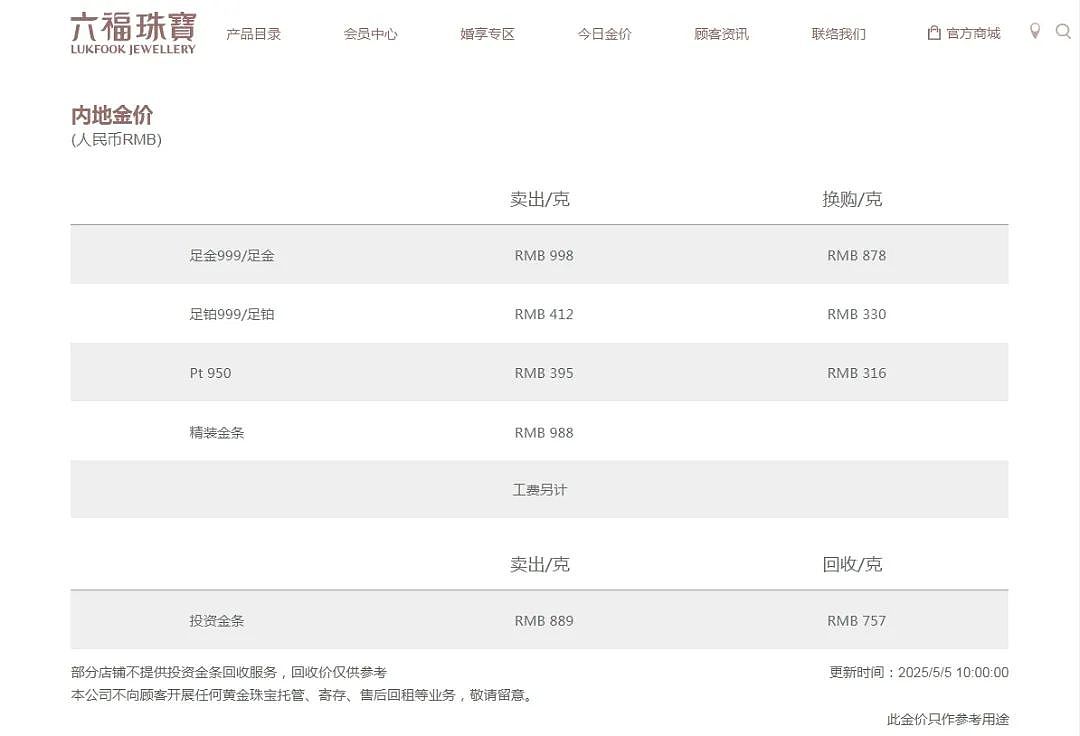Click the 回收/克 column header
Screen dimensions: 1080x736
[852, 565]
